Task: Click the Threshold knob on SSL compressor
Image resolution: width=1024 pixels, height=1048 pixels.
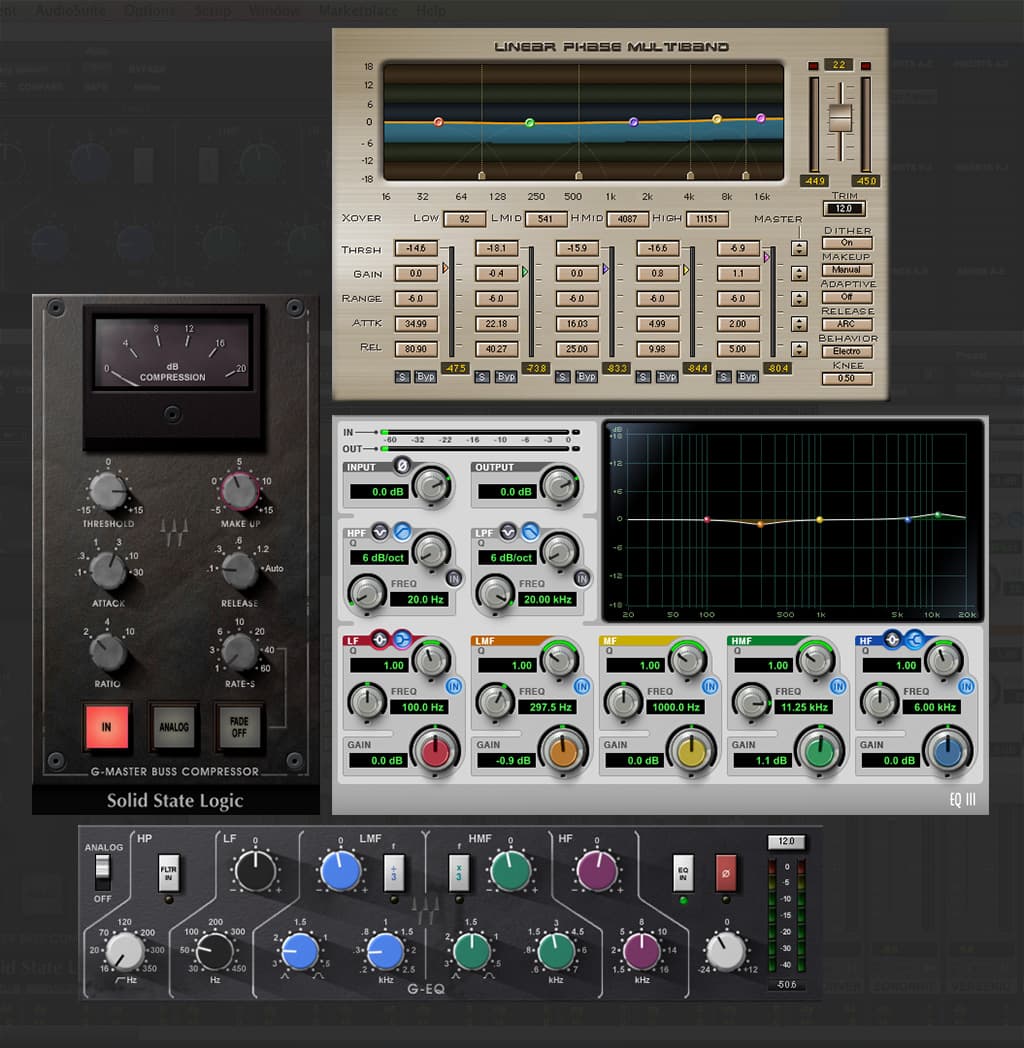Action: pyautogui.click(x=108, y=492)
